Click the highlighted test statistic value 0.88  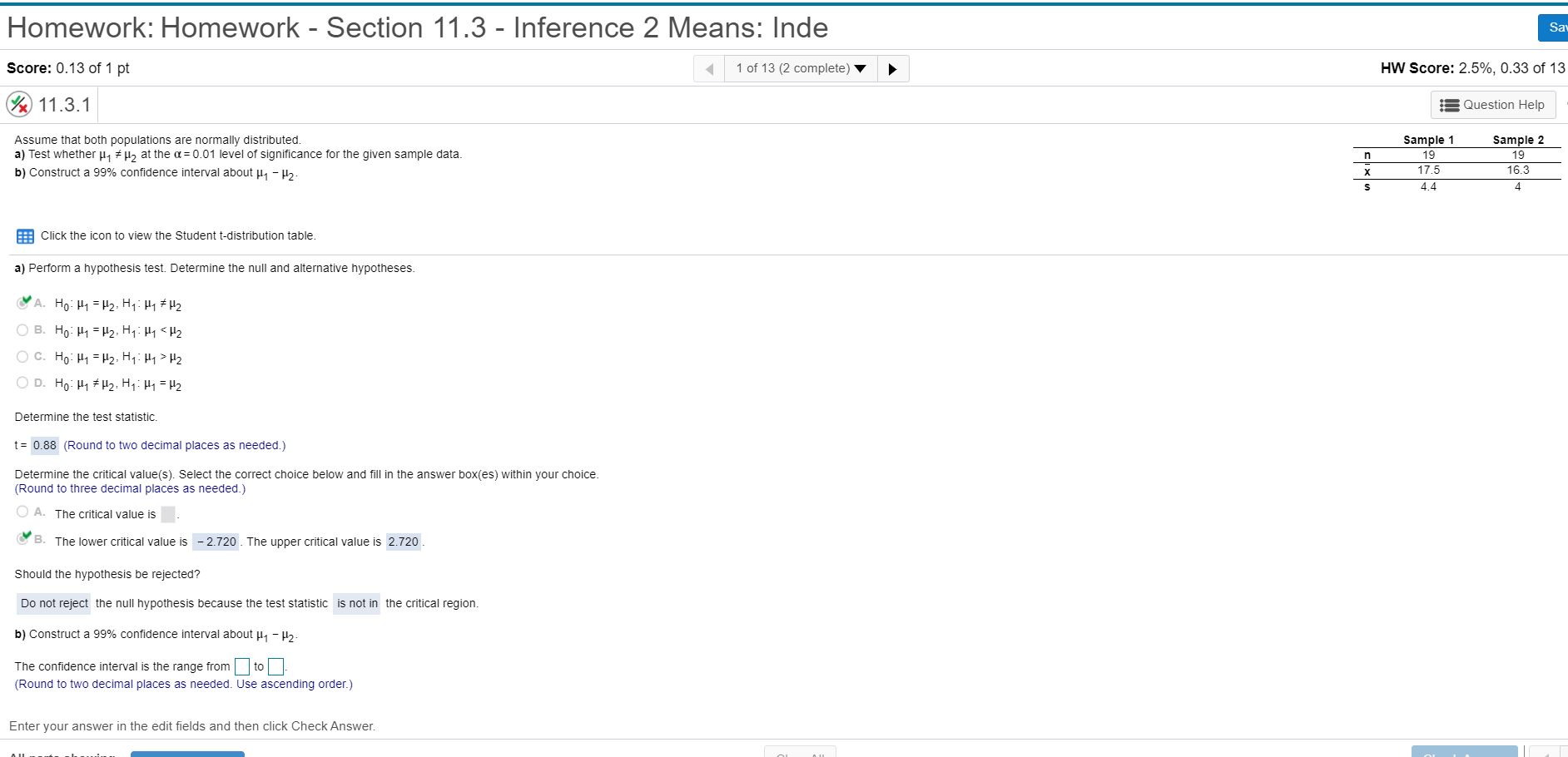(45, 445)
